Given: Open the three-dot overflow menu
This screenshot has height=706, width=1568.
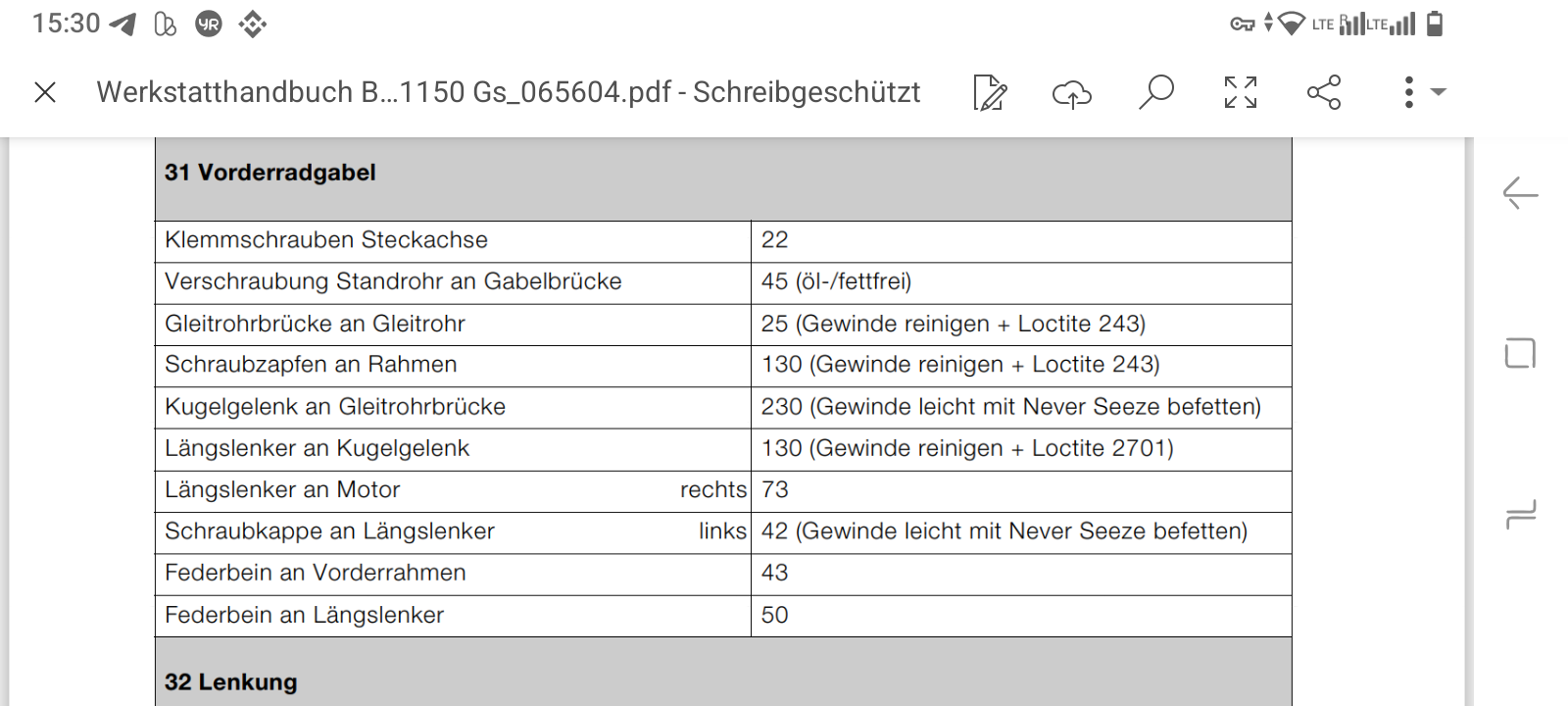Looking at the screenshot, I should click(x=1408, y=92).
